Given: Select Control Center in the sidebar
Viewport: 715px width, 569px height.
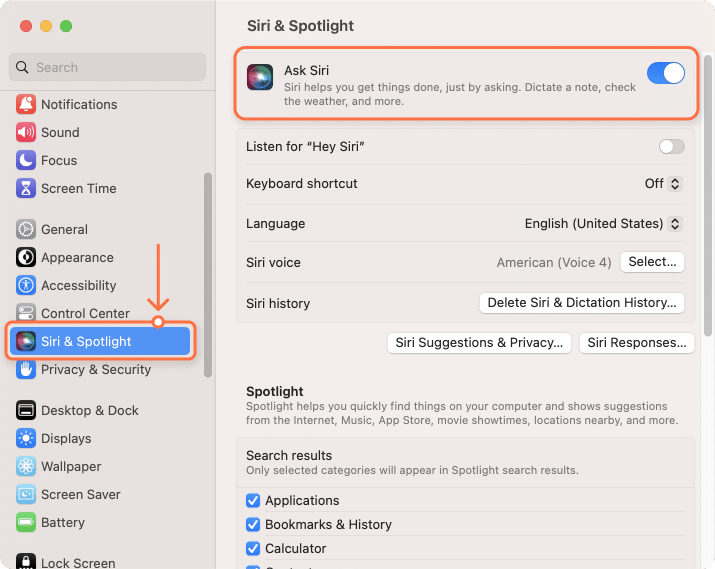Looking at the screenshot, I should click(99, 313).
